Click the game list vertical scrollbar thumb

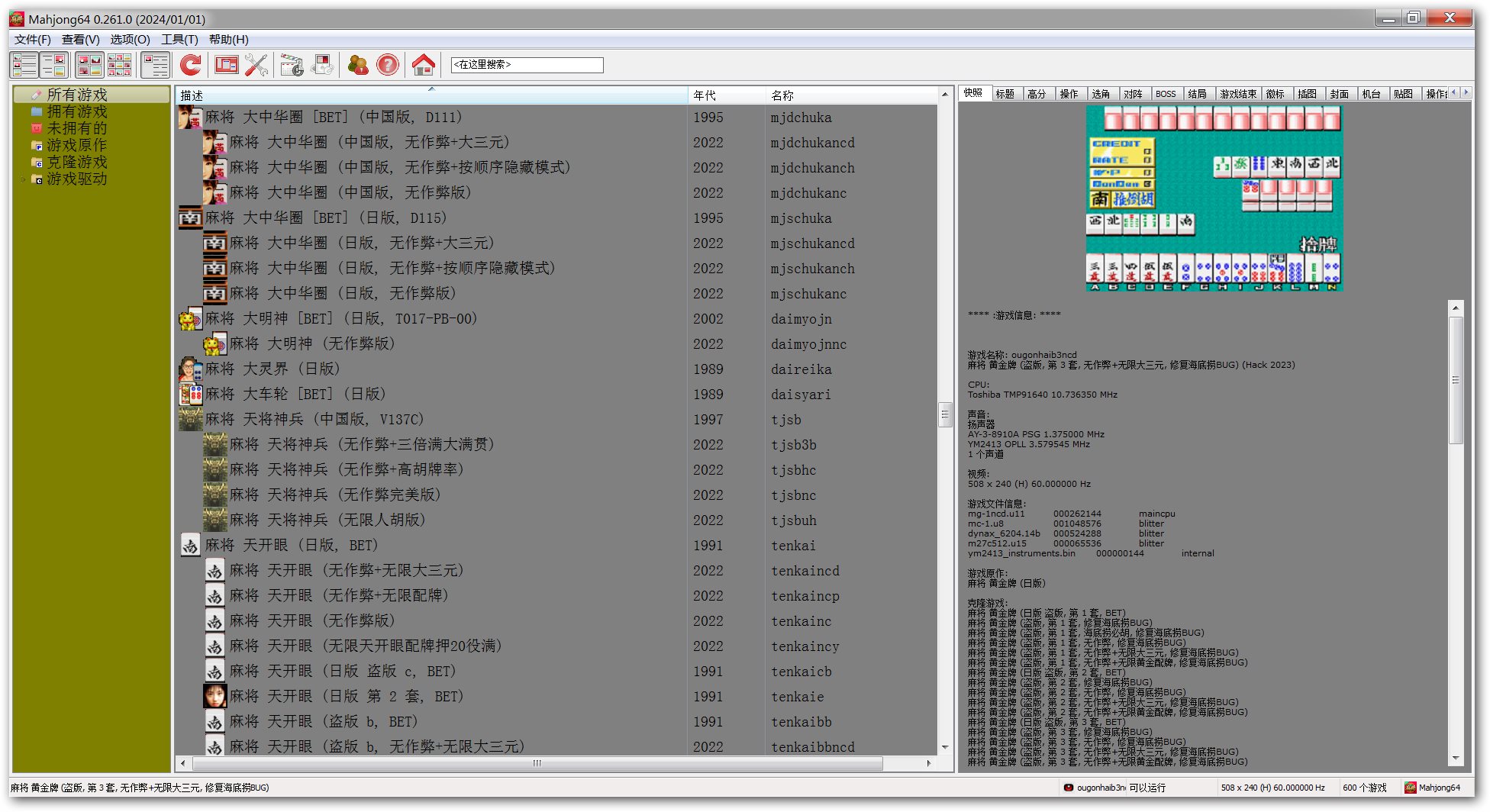tap(945, 415)
